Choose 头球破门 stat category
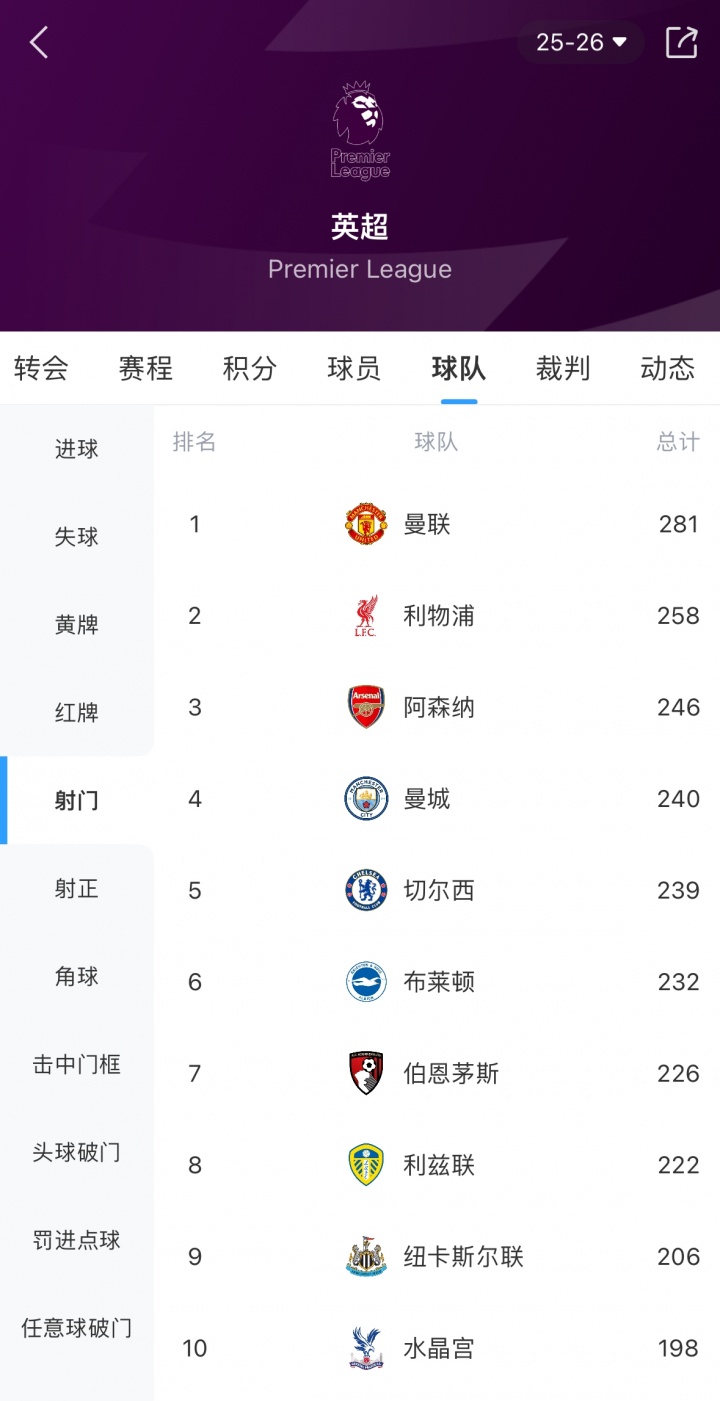The image size is (720, 1401). (x=77, y=1152)
